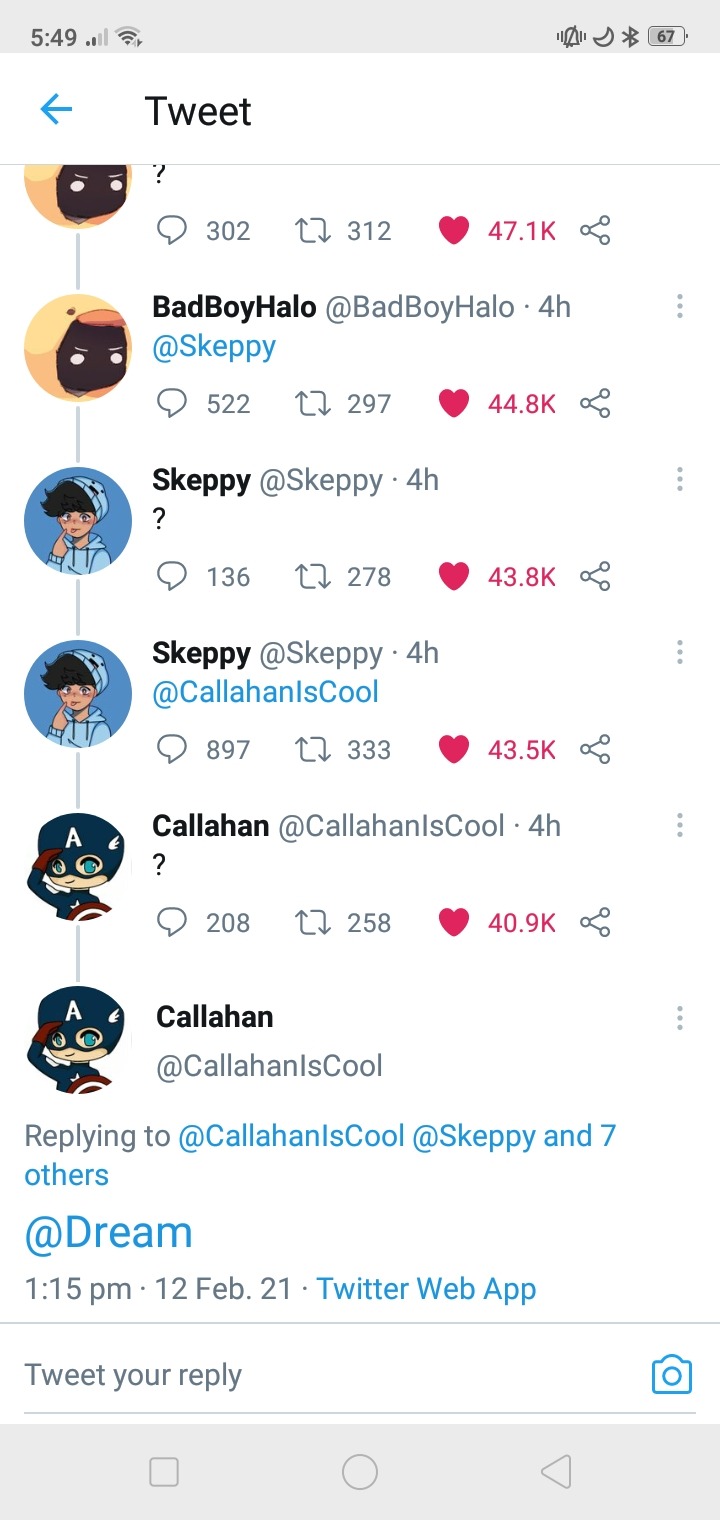The width and height of the screenshot is (720, 1520).
Task: Open overflow menu on Callahan's main tweet
Action: pos(680,1018)
